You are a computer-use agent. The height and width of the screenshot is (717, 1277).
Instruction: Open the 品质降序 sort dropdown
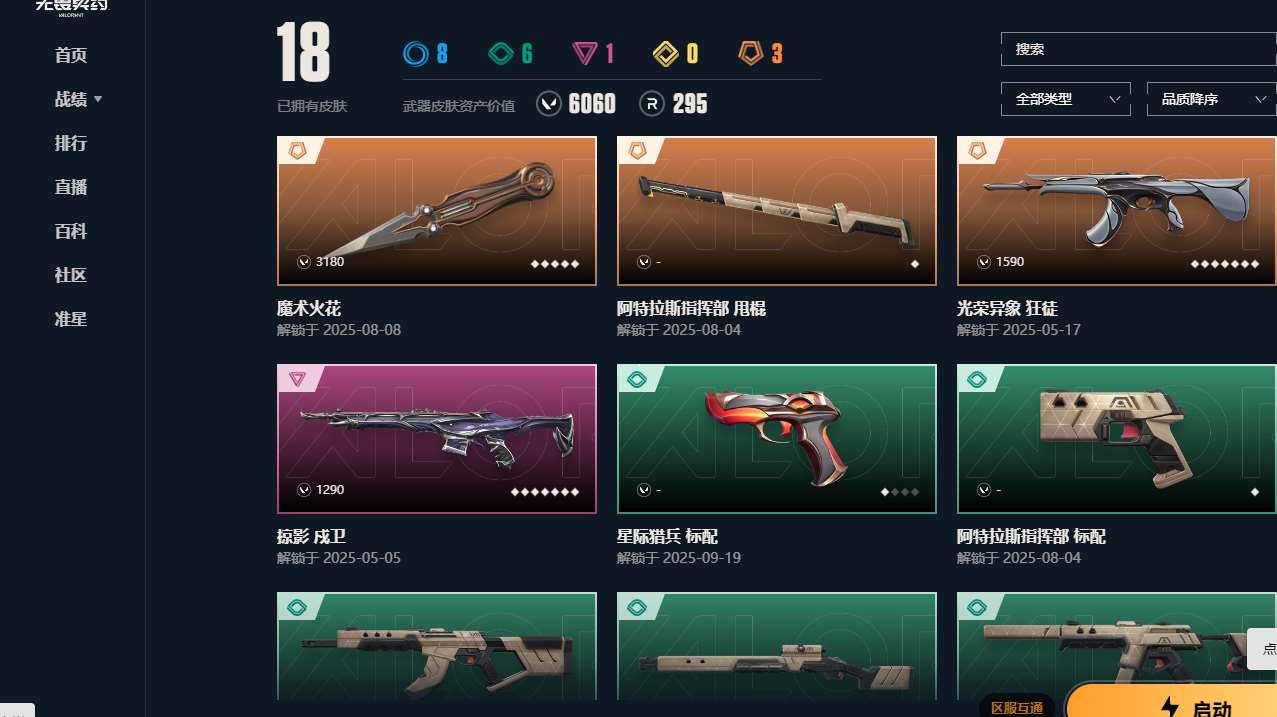pyautogui.click(x=1211, y=99)
